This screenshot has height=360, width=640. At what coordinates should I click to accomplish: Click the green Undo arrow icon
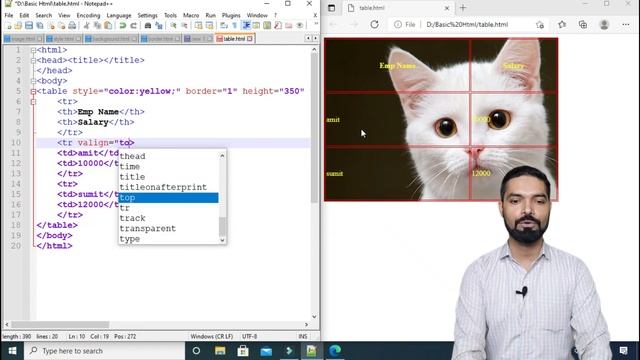[x=122, y=26]
